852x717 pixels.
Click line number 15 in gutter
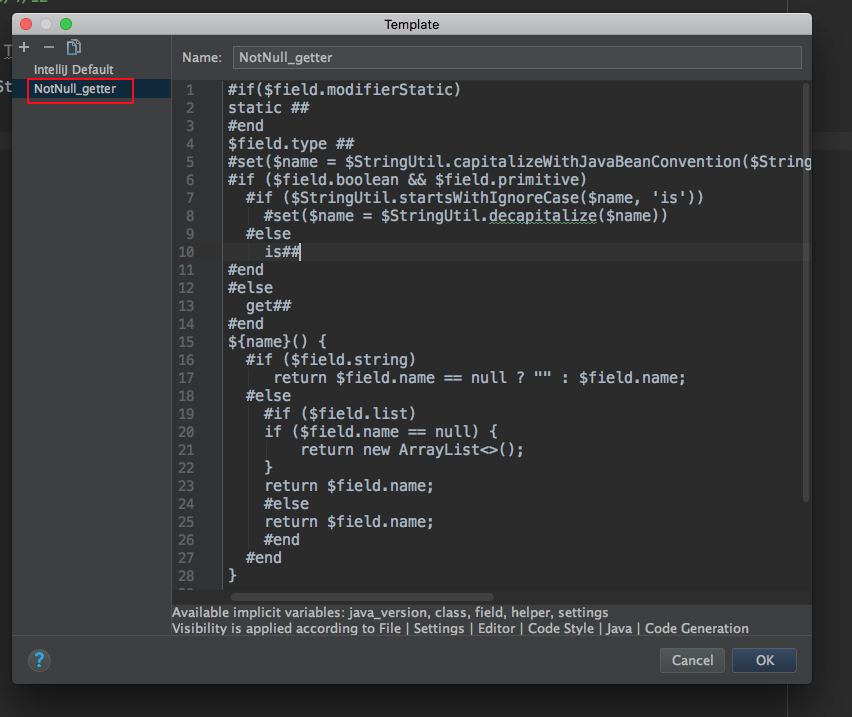(x=186, y=342)
